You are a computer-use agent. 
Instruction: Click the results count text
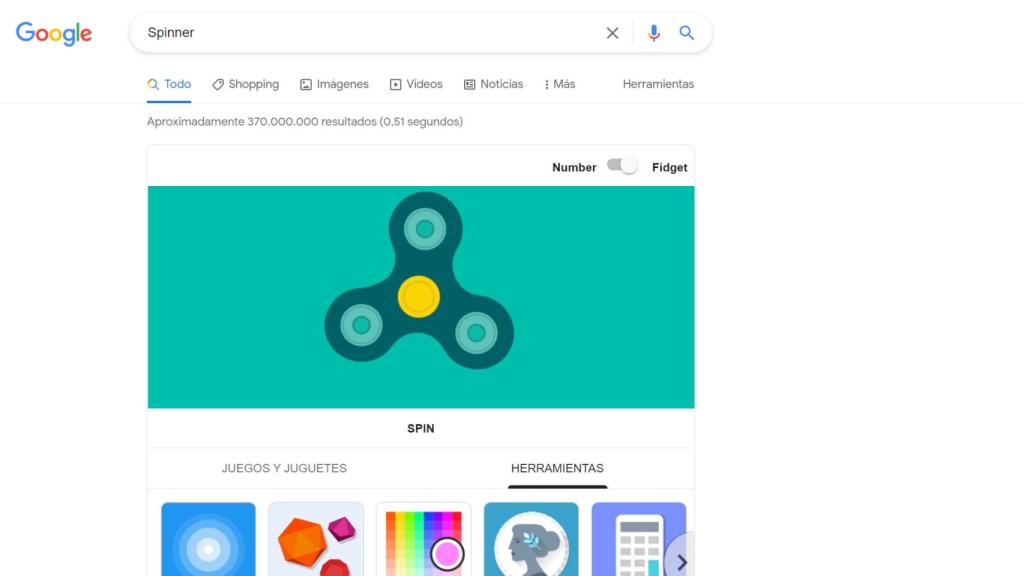click(305, 121)
